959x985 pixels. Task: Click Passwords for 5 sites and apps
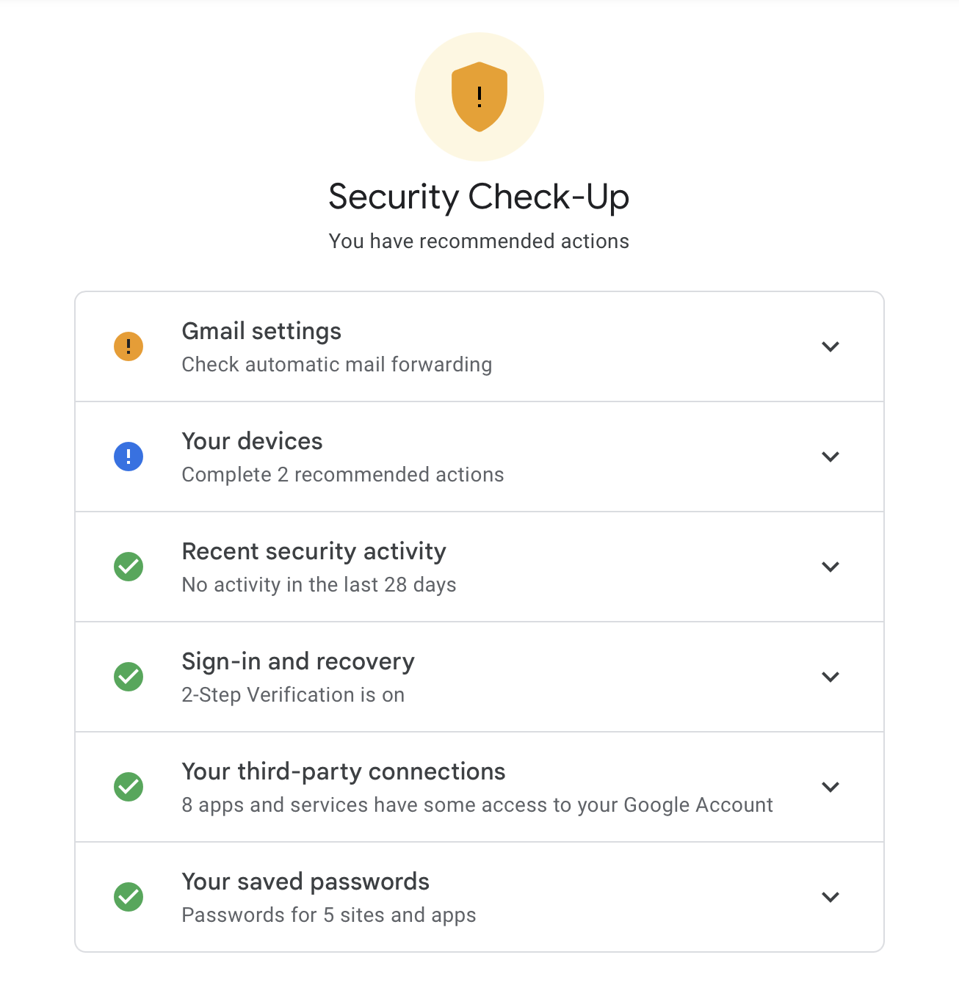329,915
